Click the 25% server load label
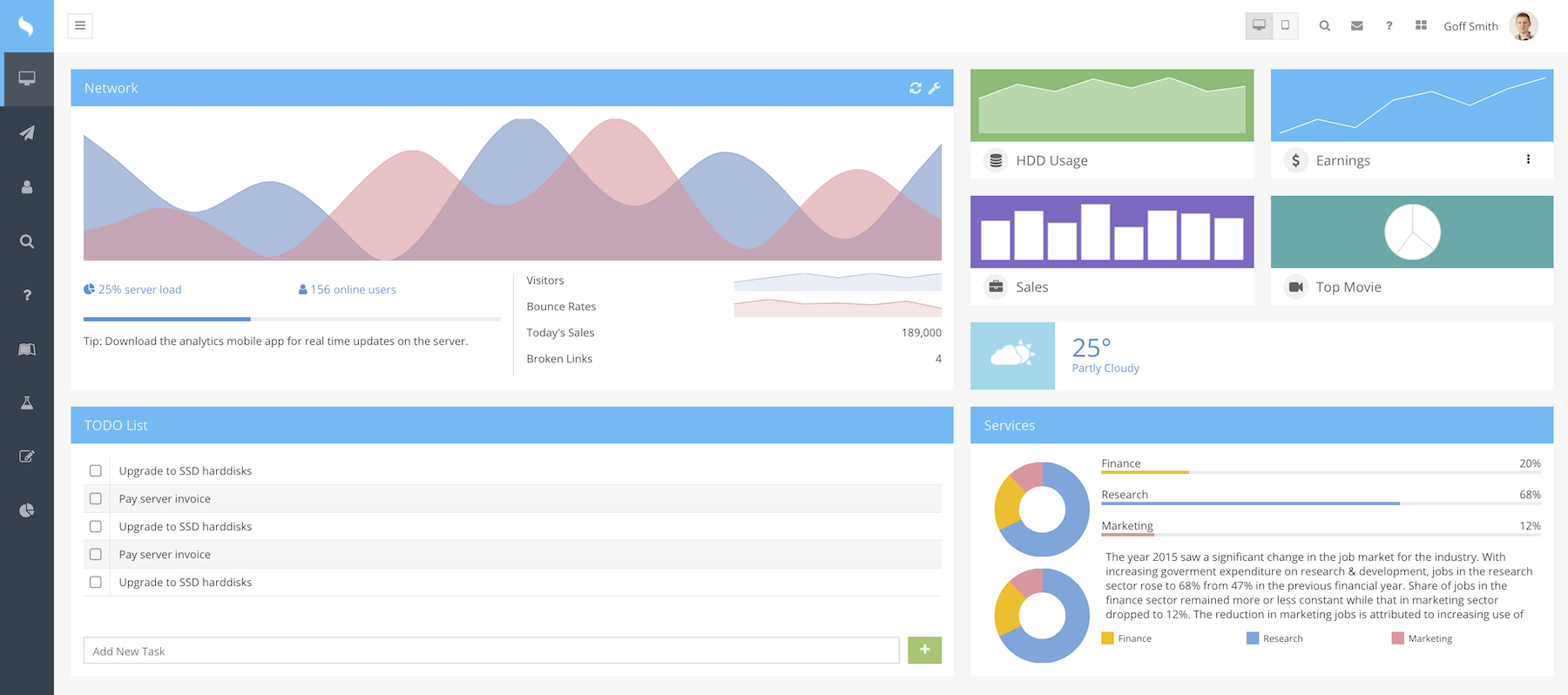1568x695 pixels. pos(132,289)
